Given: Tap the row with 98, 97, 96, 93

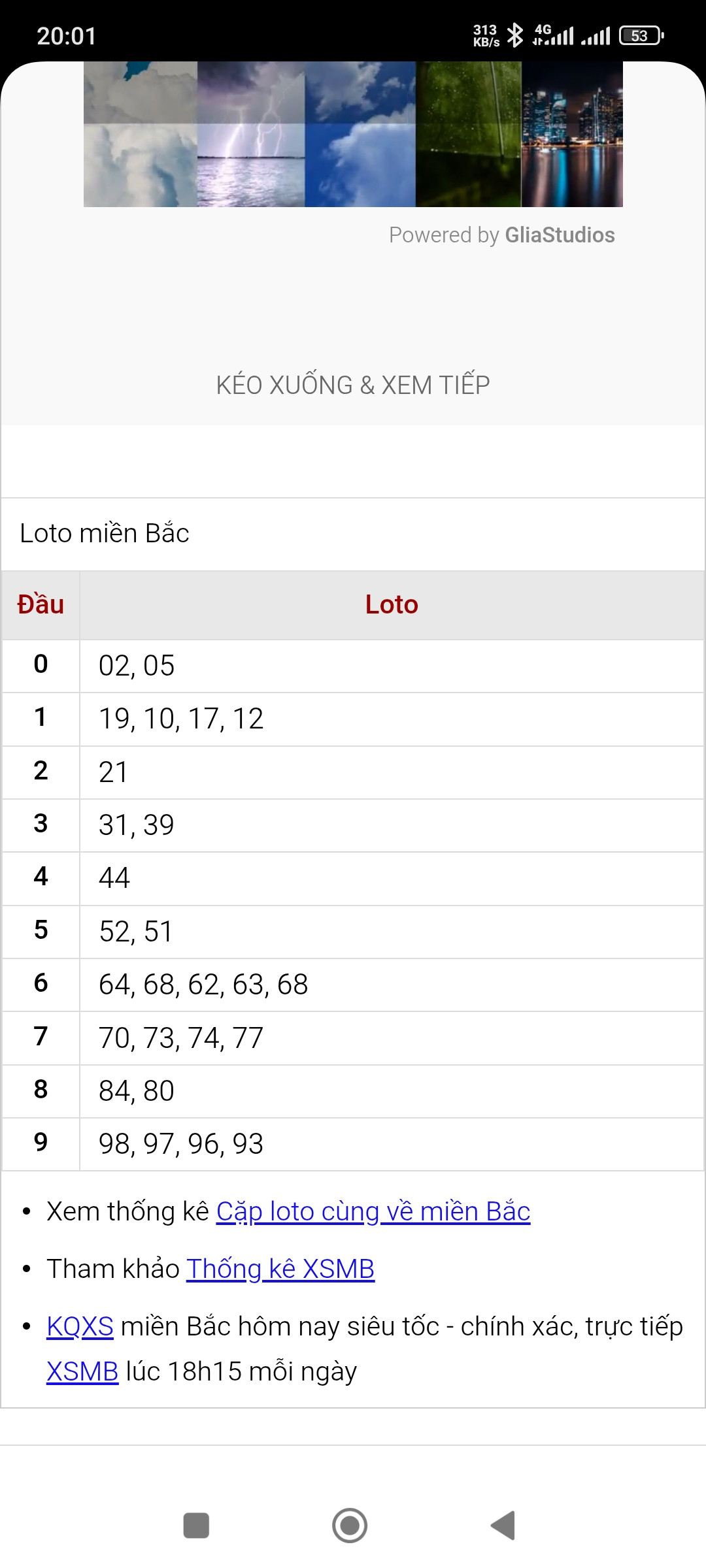Looking at the screenshot, I should click(353, 1144).
